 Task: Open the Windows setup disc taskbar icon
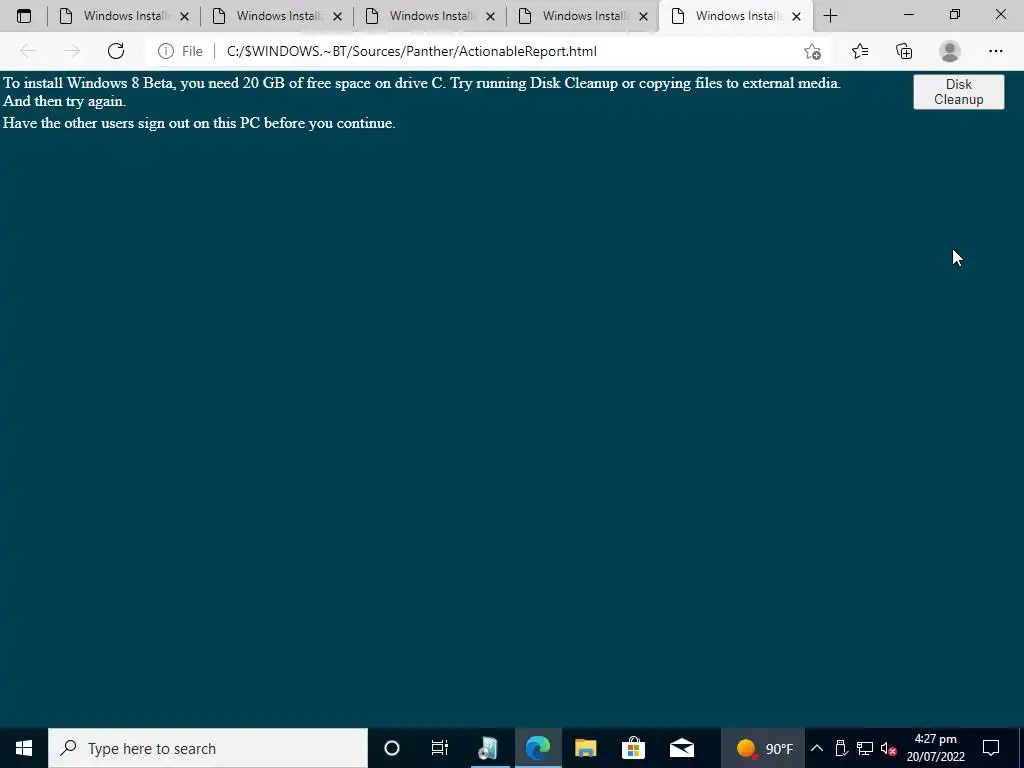[488, 748]
